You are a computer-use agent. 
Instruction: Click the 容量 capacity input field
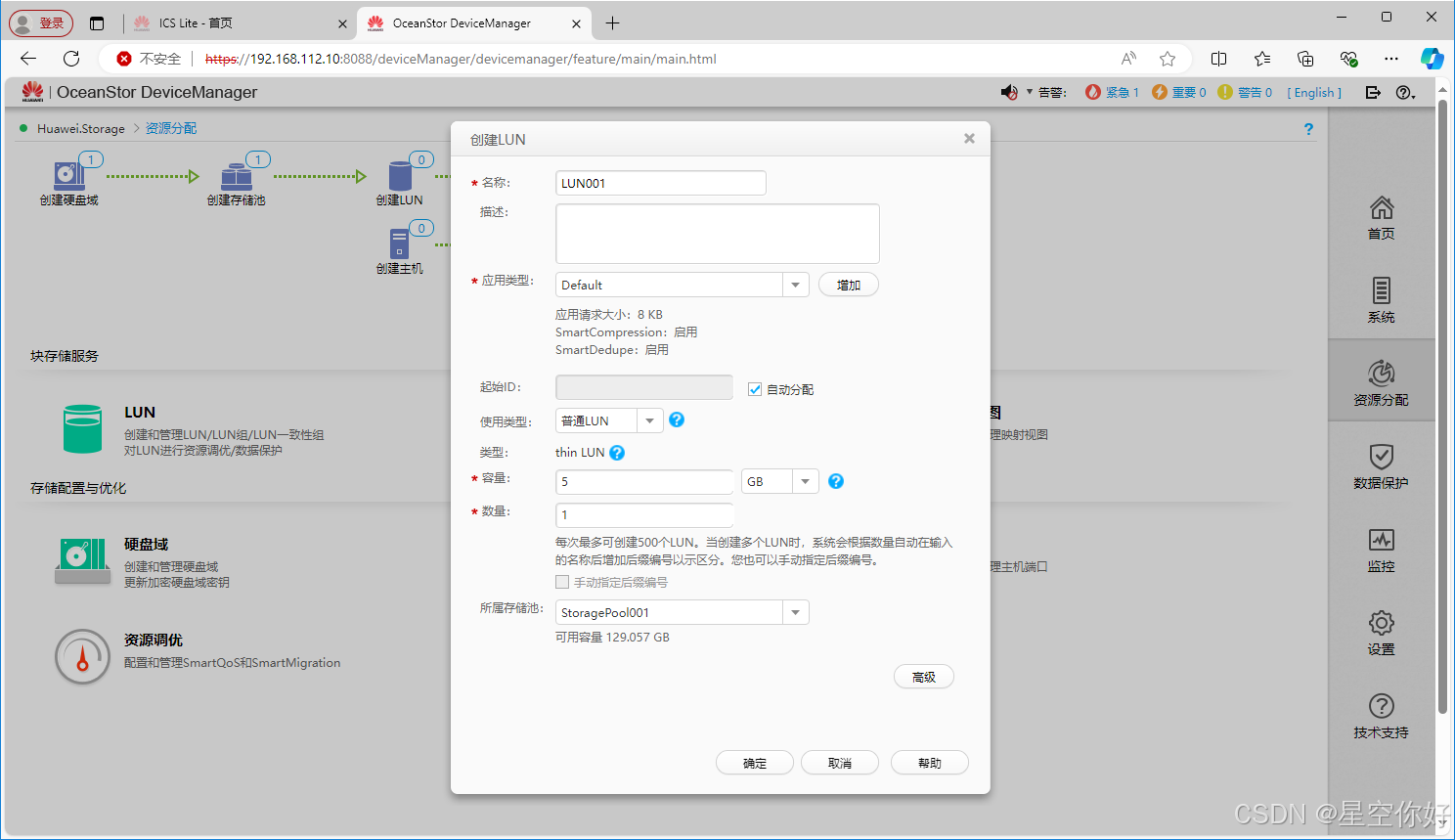(644, 481)
